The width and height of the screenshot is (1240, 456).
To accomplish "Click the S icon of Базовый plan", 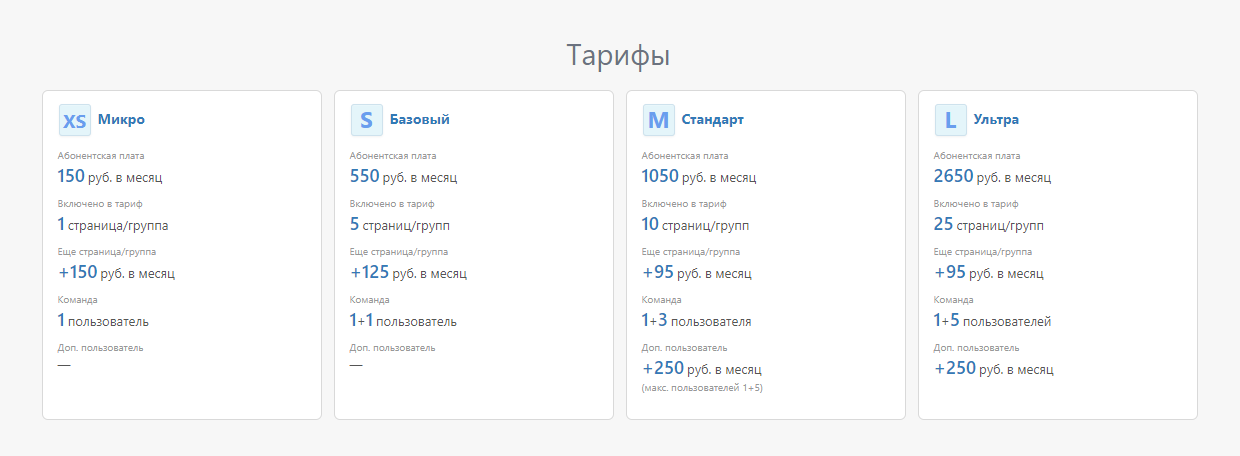I will coord(366,120).
